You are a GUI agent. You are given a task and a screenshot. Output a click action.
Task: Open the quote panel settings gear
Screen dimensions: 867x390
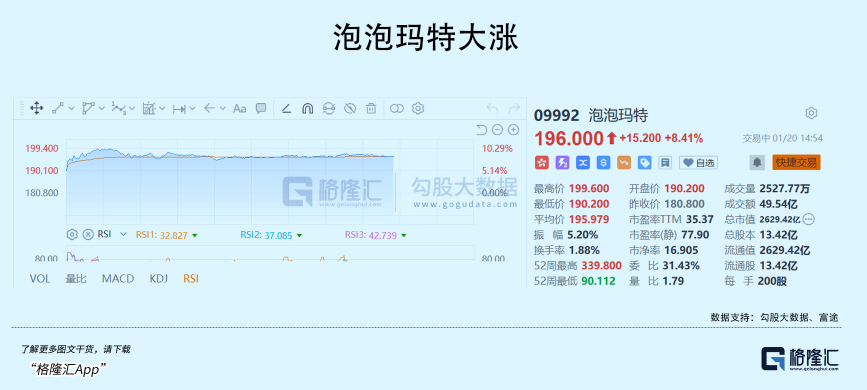(811, 113)
